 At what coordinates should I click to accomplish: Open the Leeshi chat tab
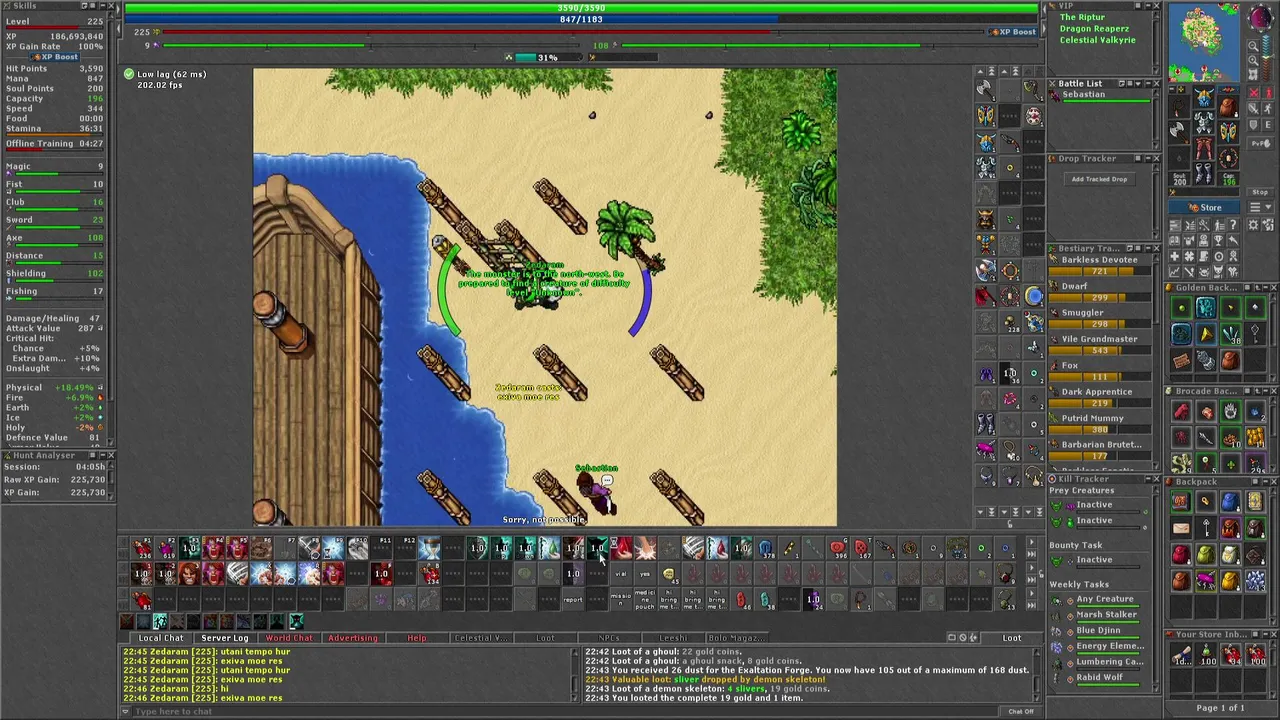[673, 638]
